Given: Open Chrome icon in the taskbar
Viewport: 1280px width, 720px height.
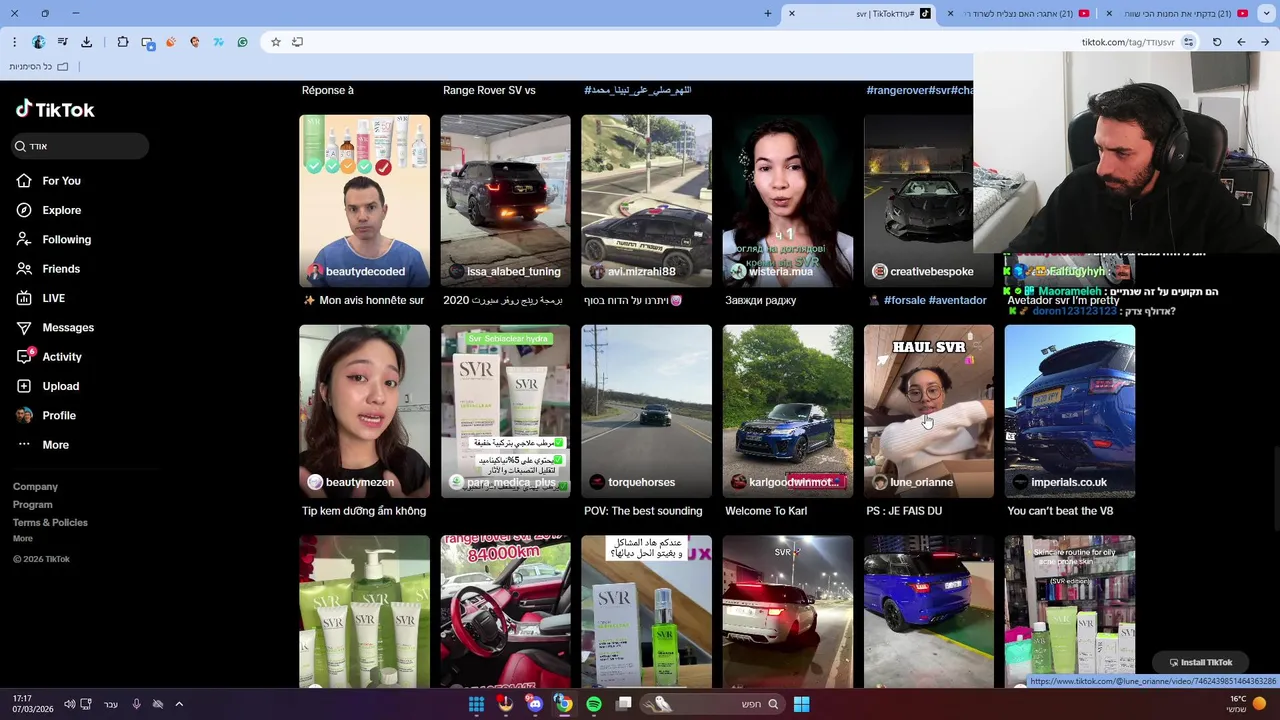Looking at the screenshot, I should [564, 704].
